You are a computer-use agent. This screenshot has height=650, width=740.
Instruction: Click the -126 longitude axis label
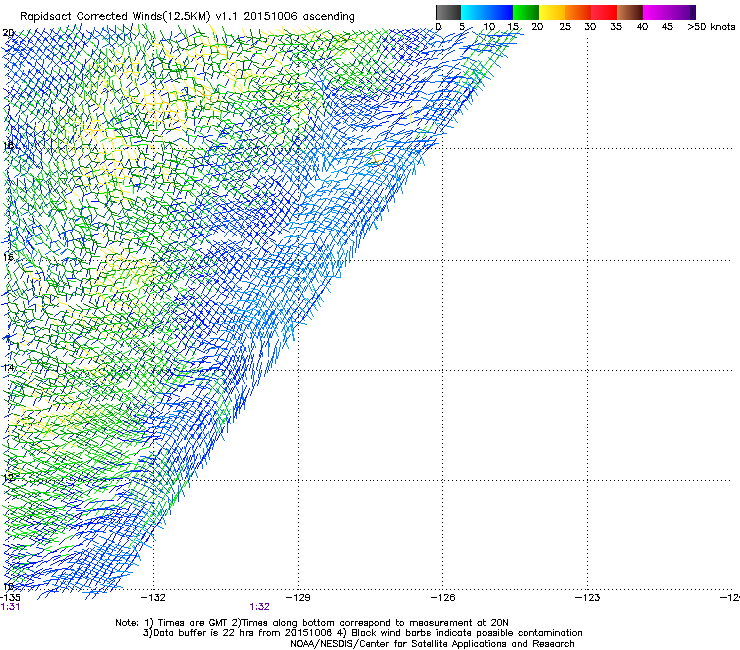click(443, 598)
